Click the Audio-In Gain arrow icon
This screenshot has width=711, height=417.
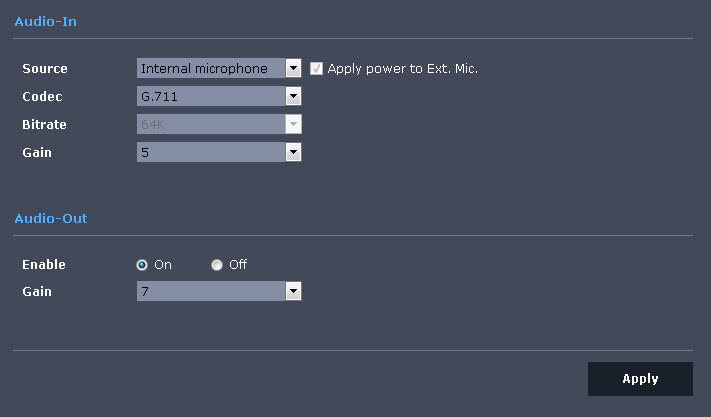tap(293, 152)
